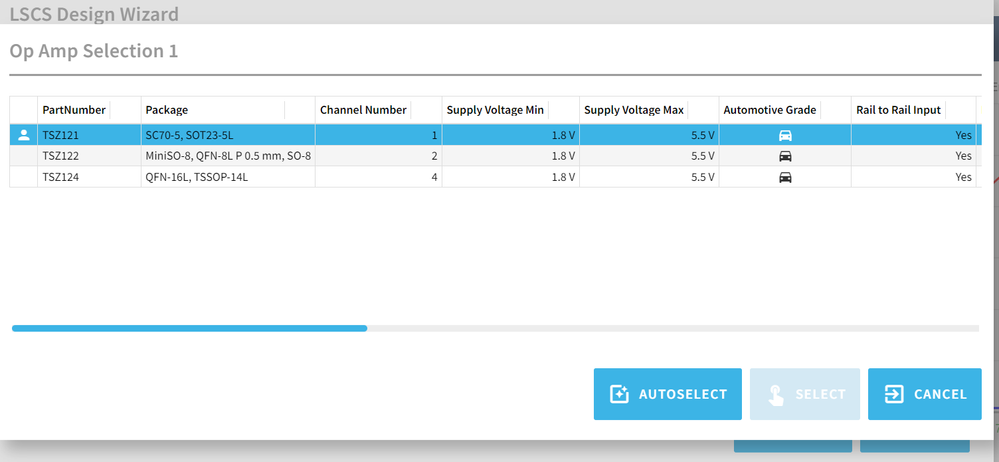Click the 5.5 V cell in TSZ122 row

pos(649,156)
